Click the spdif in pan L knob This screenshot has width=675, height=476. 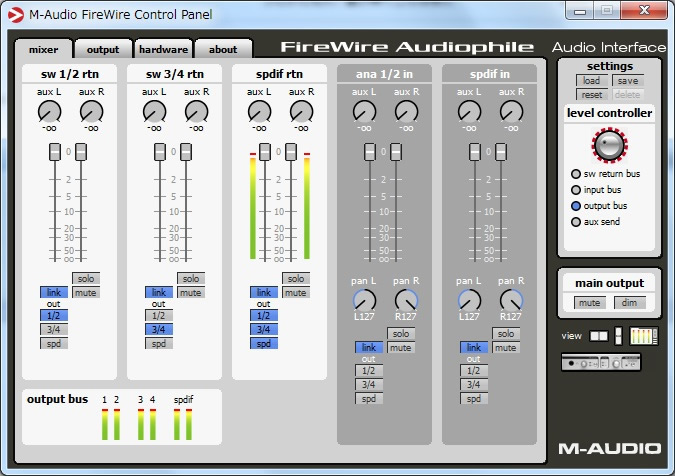[470, 300]
